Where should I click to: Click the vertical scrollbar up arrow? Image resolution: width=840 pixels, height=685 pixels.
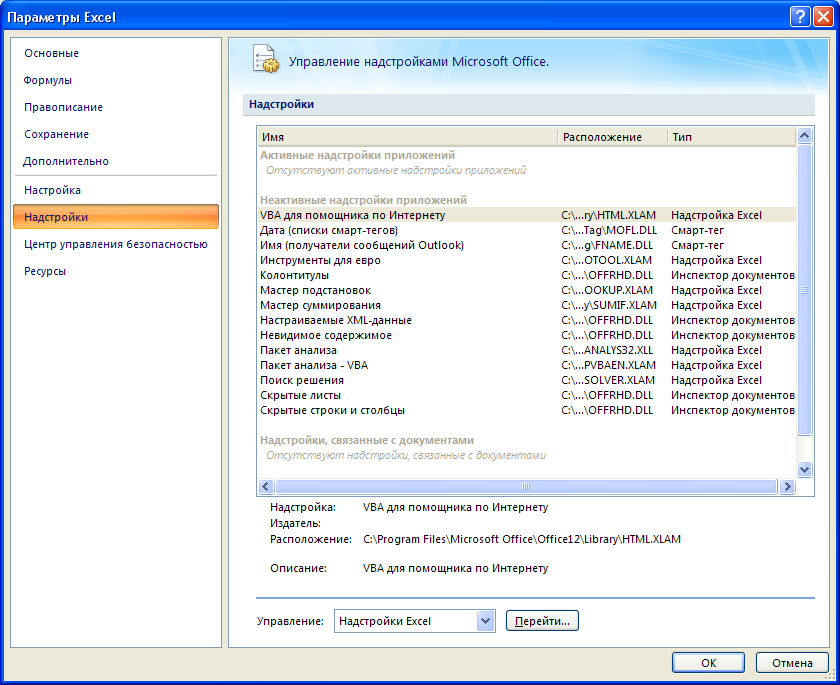pyautogui.click(x=805, y=136)
